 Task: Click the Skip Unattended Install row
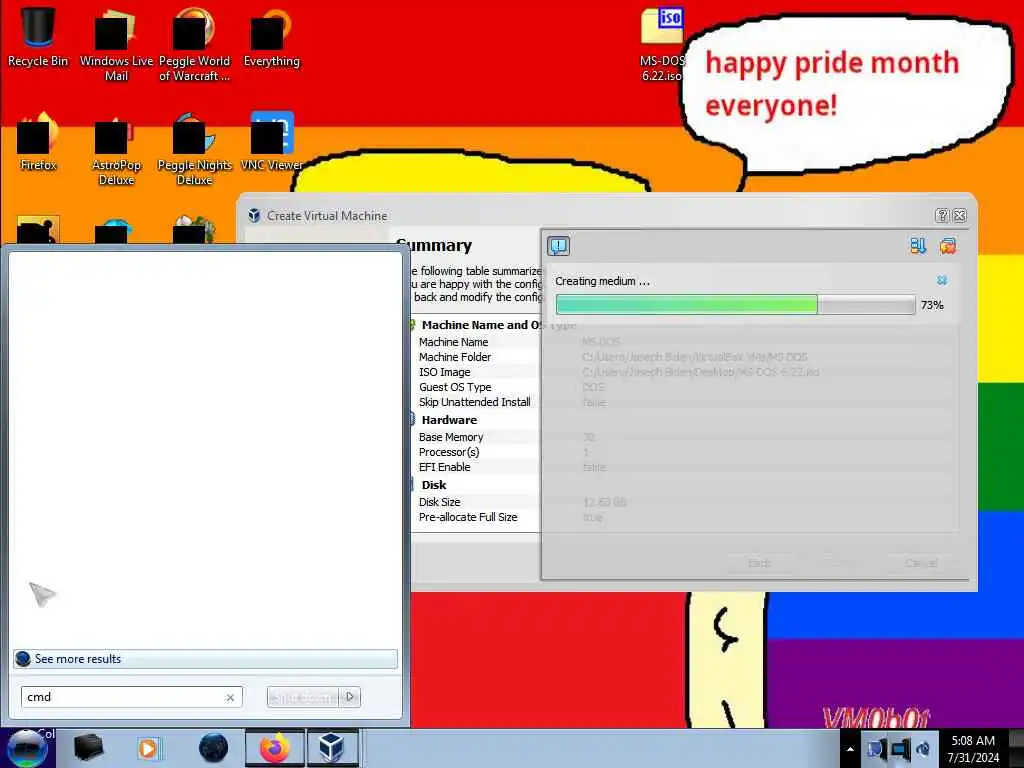point(474,402)
